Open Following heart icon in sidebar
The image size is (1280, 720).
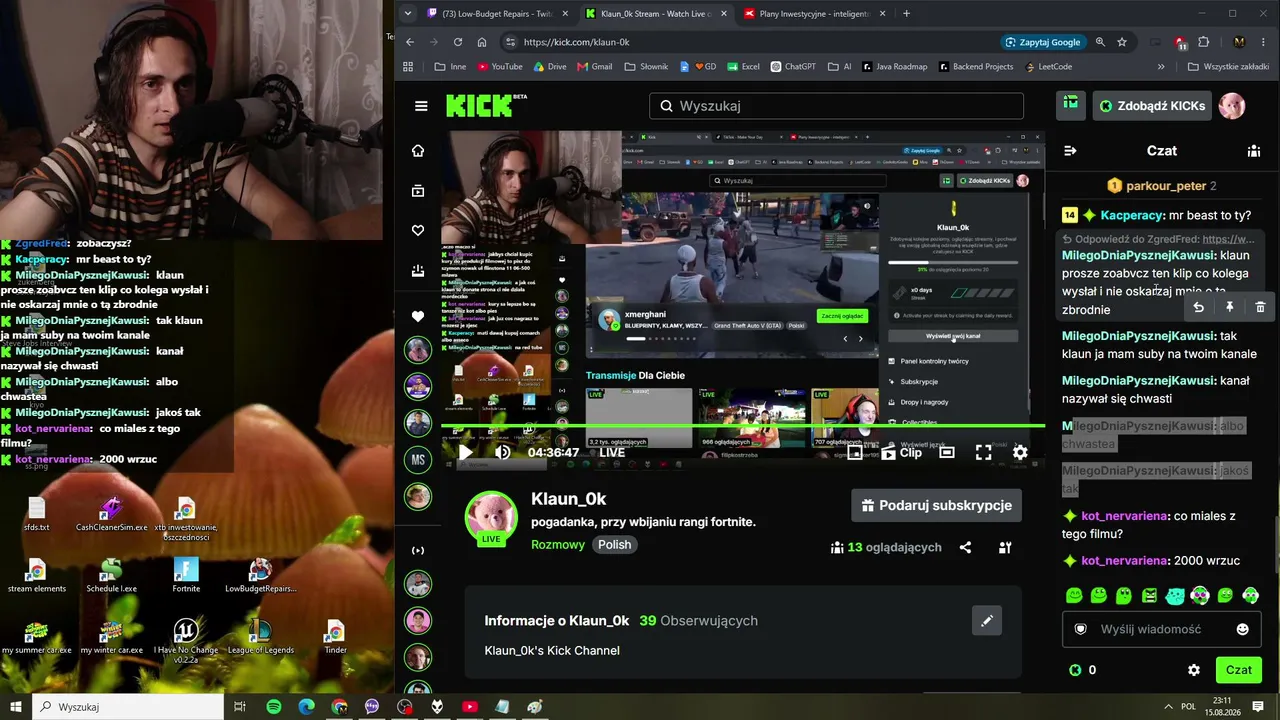[418, 231]
